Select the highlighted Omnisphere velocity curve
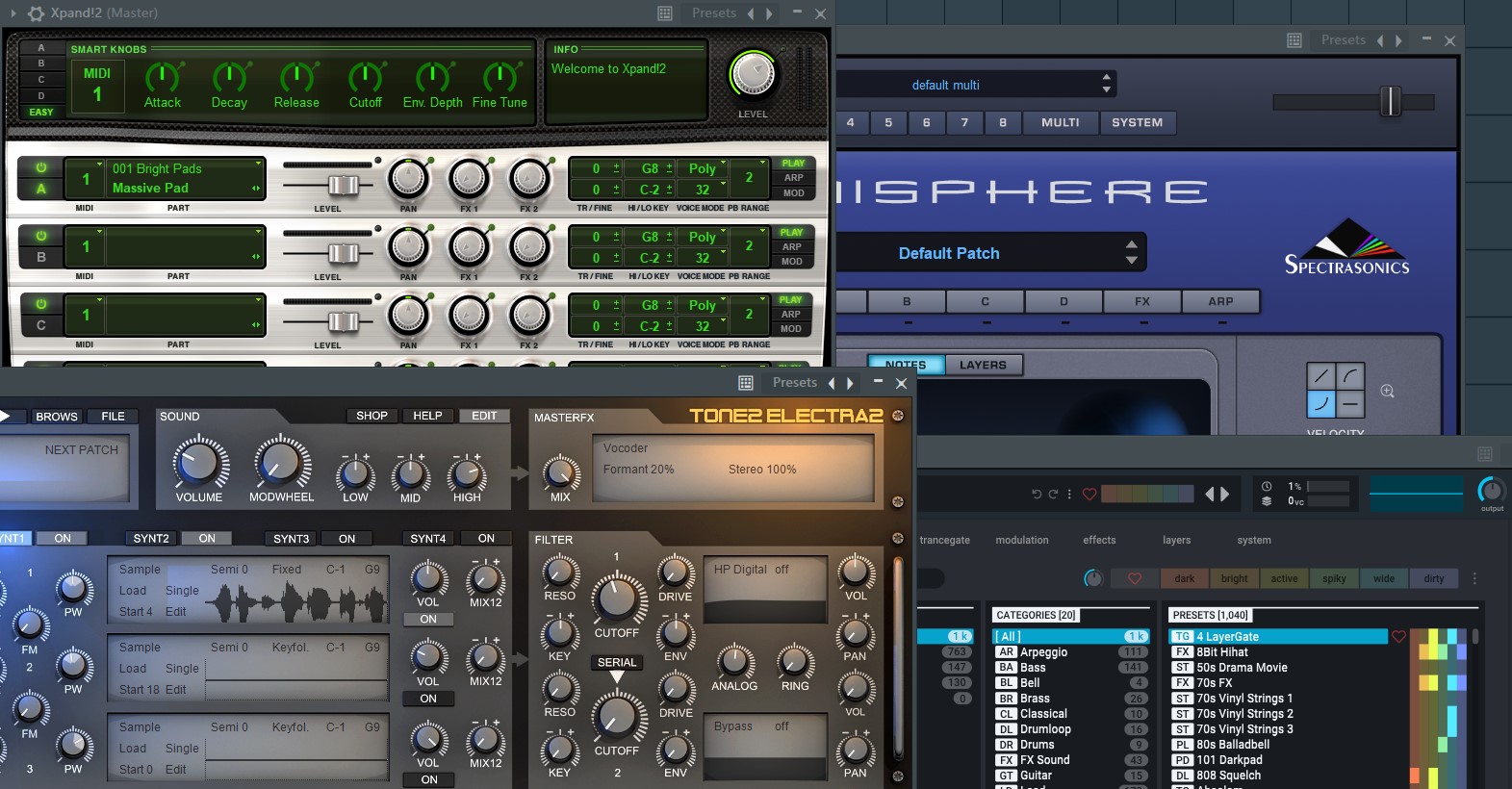1512x789 pixels. 1321,403
